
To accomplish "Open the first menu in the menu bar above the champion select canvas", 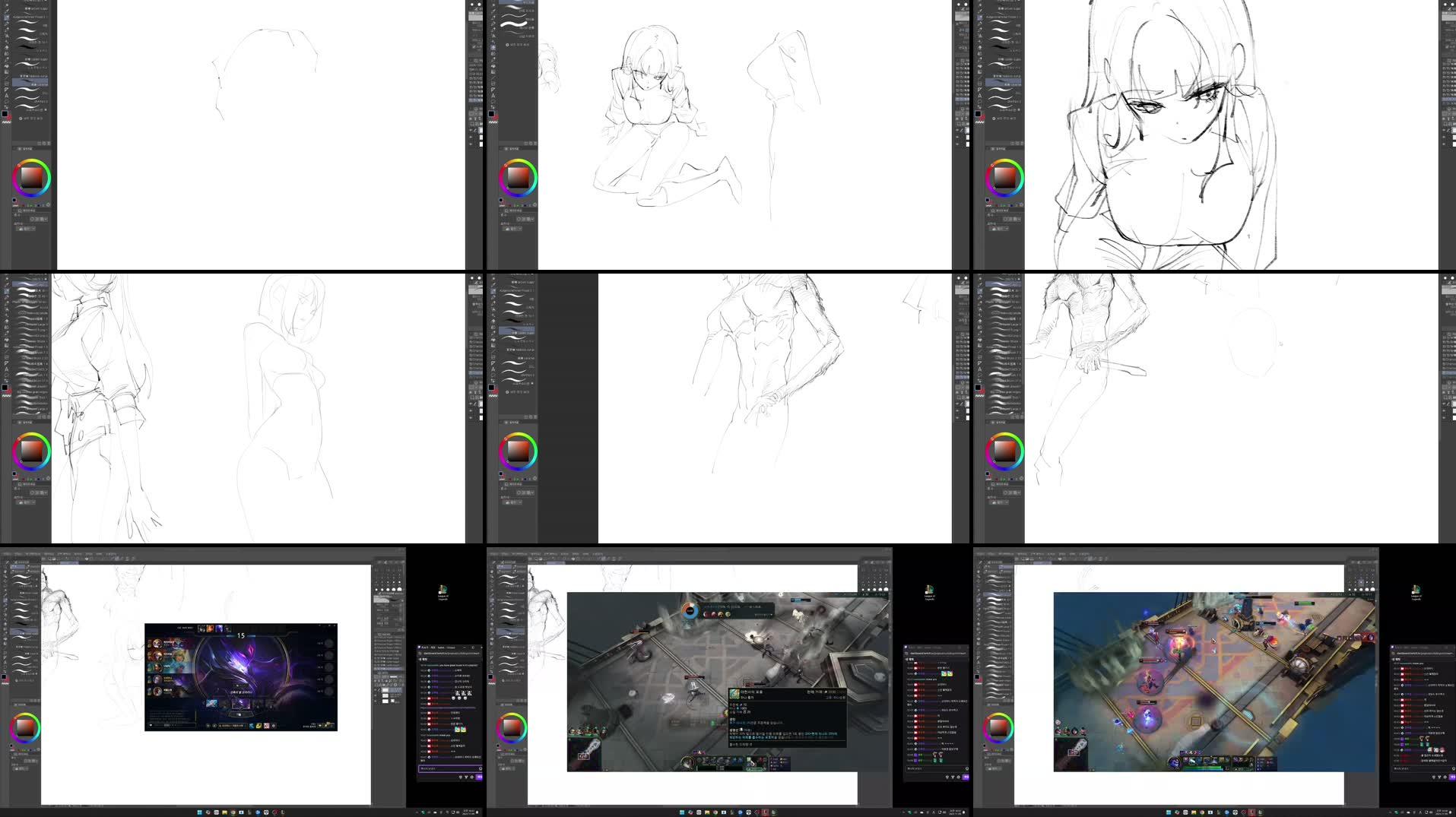I will [7, 554].
